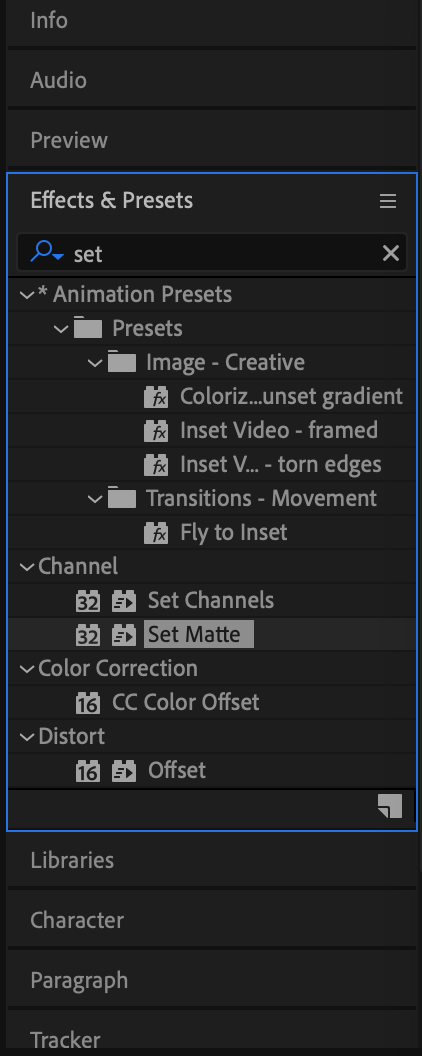This screenshot has height=1056, width=422.
Task: Open the Libraries panel tab
Action: pyautogui.click(x=72, y=860)
